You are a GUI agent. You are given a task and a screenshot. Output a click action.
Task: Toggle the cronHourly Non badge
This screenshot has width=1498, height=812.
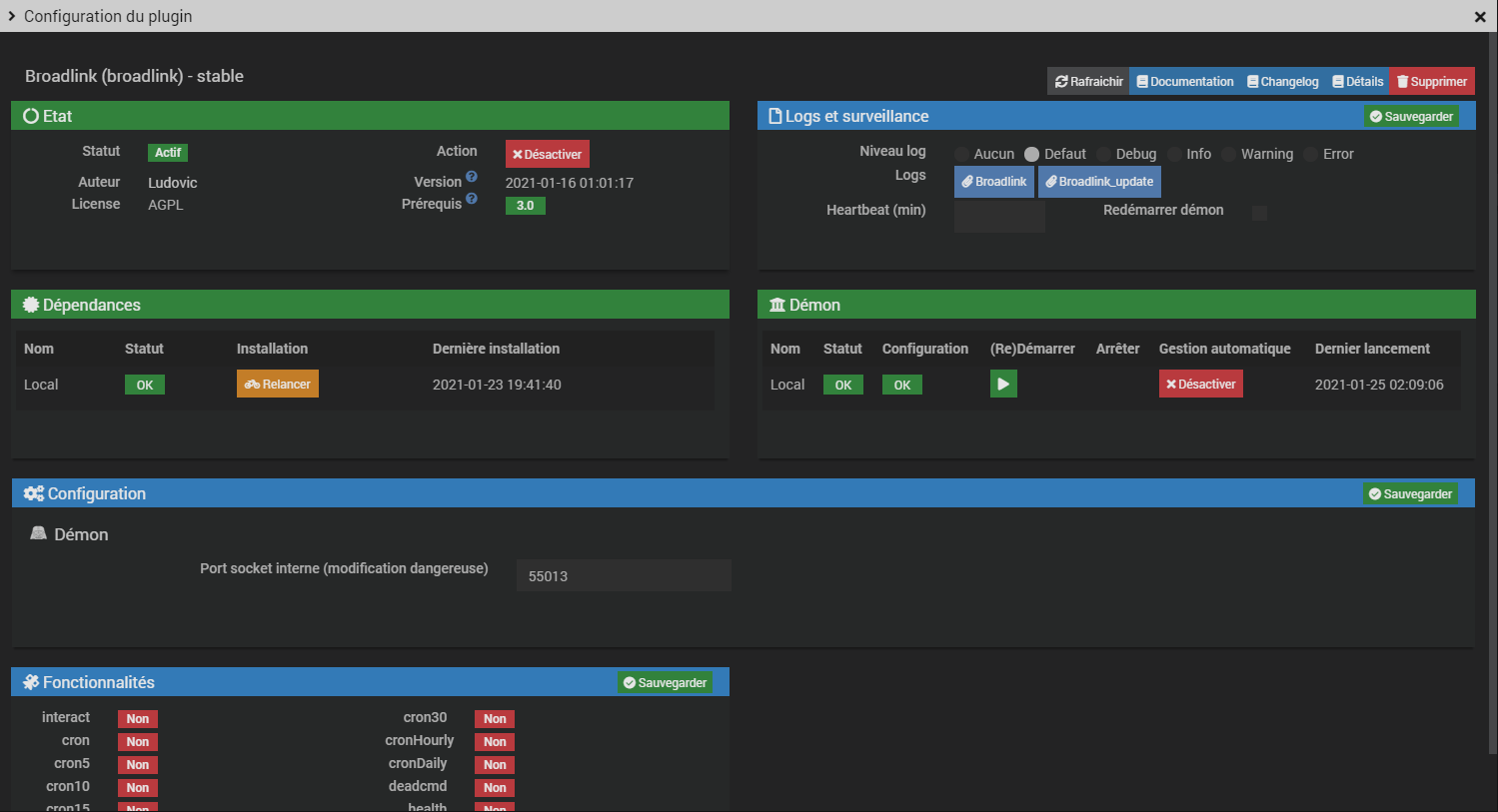click(495, 742)
